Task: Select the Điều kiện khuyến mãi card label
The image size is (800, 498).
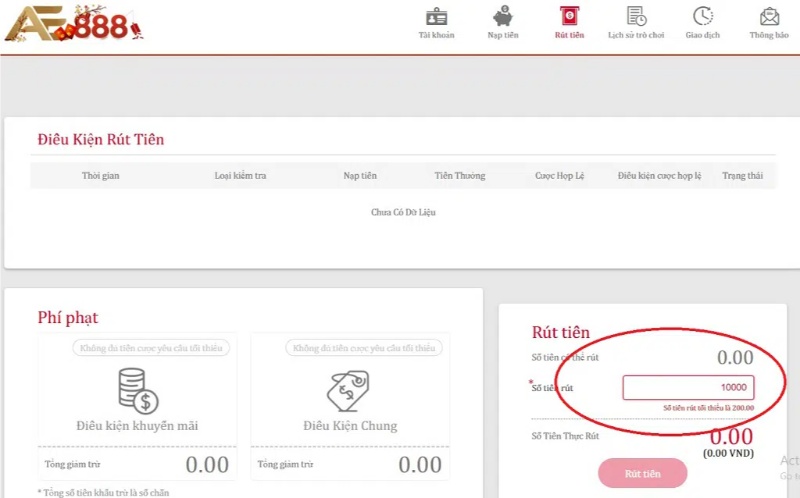Action: coord(137,426)
